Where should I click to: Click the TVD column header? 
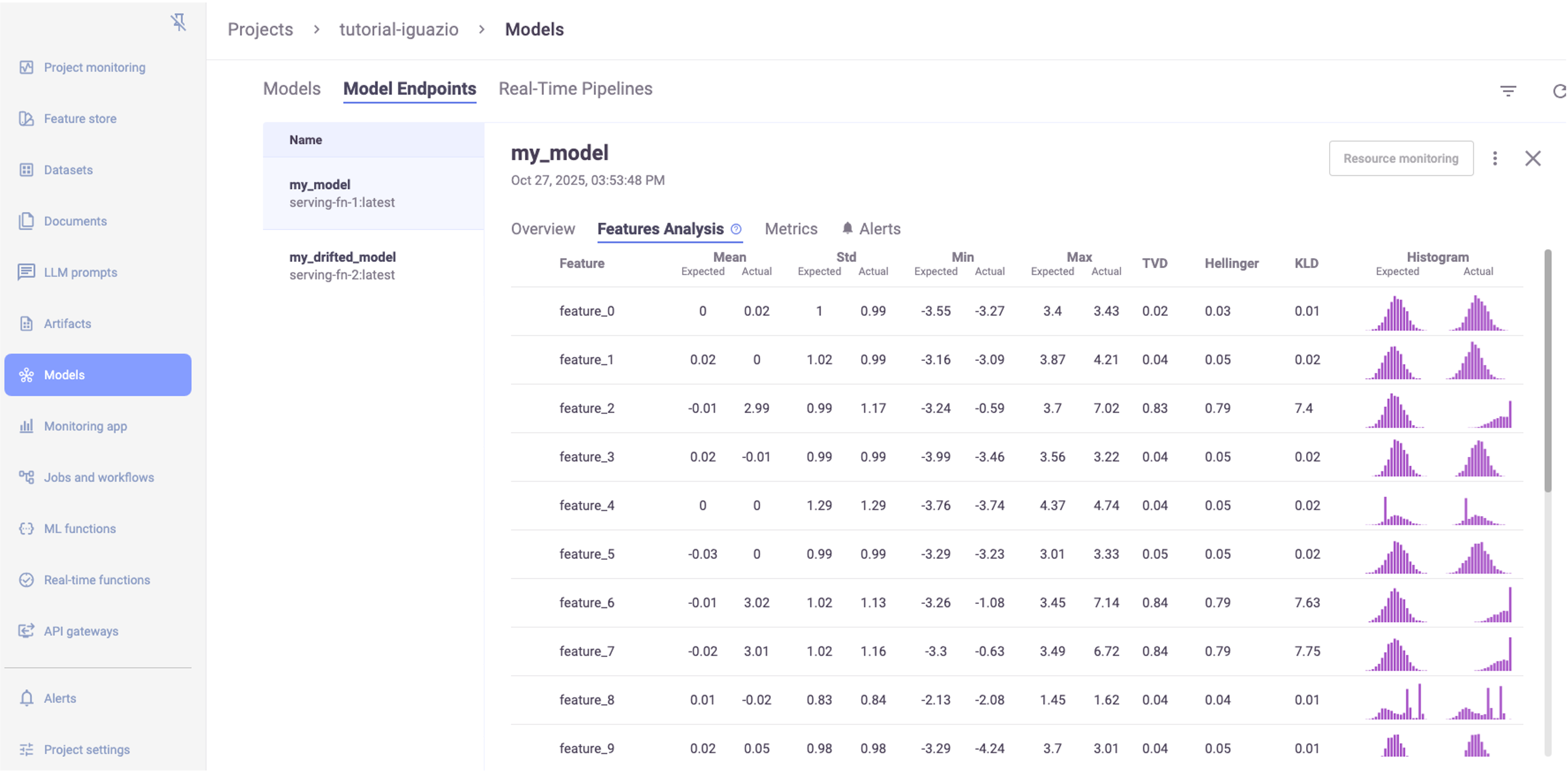pos(1154,263)
